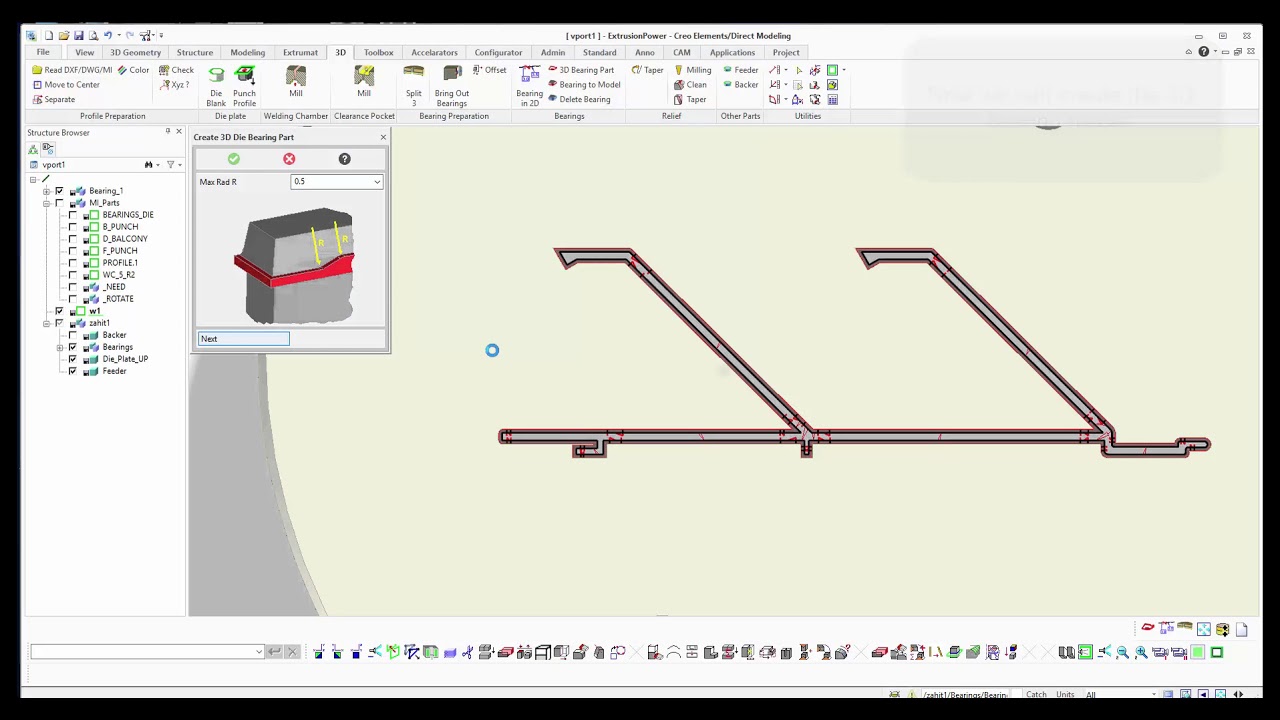Check the MI_Parts checkbox
Viewport: 1280px width, 720px height.
pos(59,203)
